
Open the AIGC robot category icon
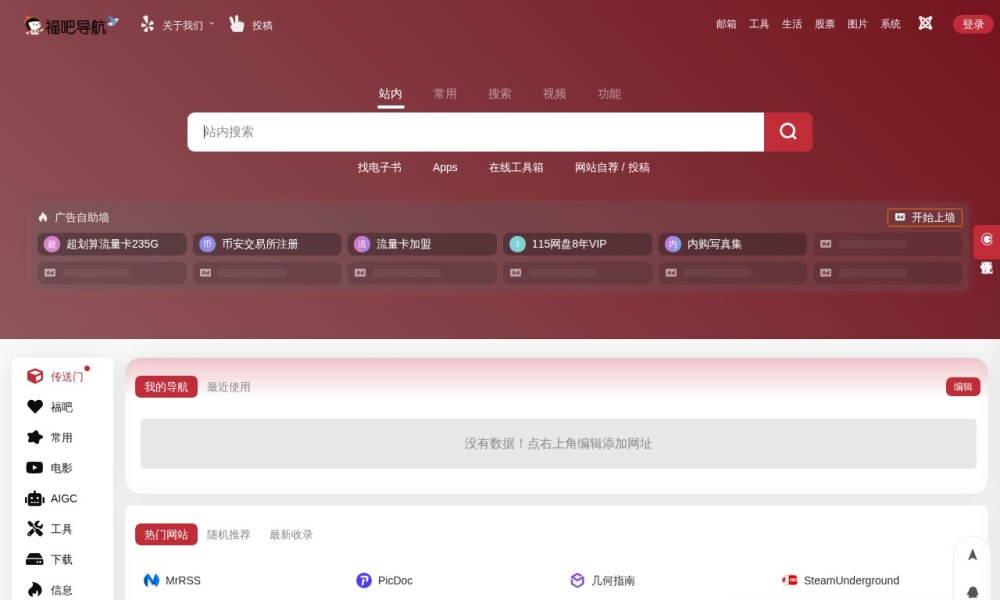pos(34,498)
